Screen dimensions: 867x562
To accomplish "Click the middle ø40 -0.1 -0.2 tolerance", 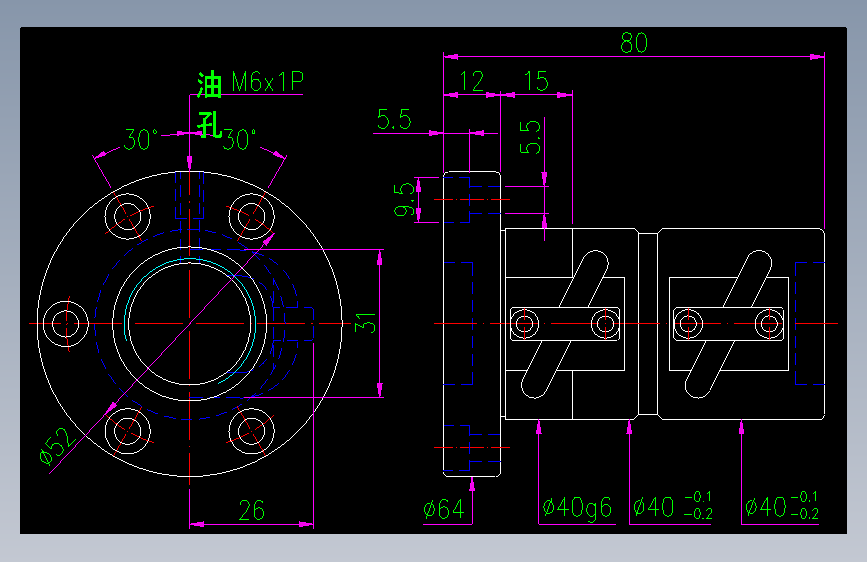I will coord(672,506).
